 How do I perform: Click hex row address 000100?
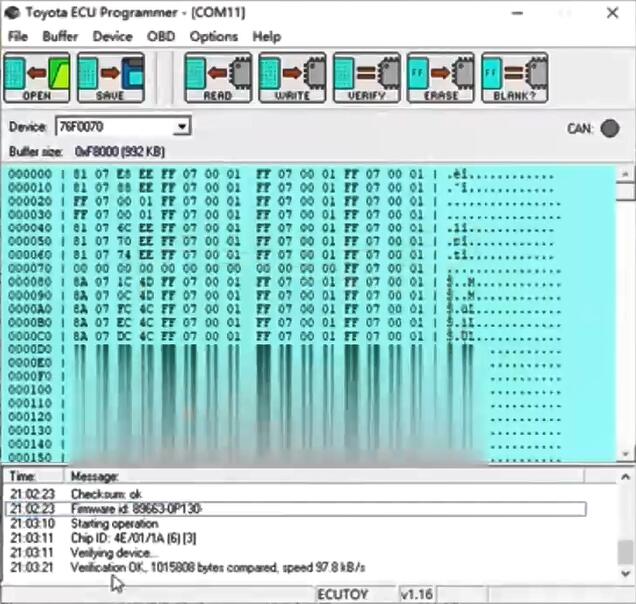(30, 390)
